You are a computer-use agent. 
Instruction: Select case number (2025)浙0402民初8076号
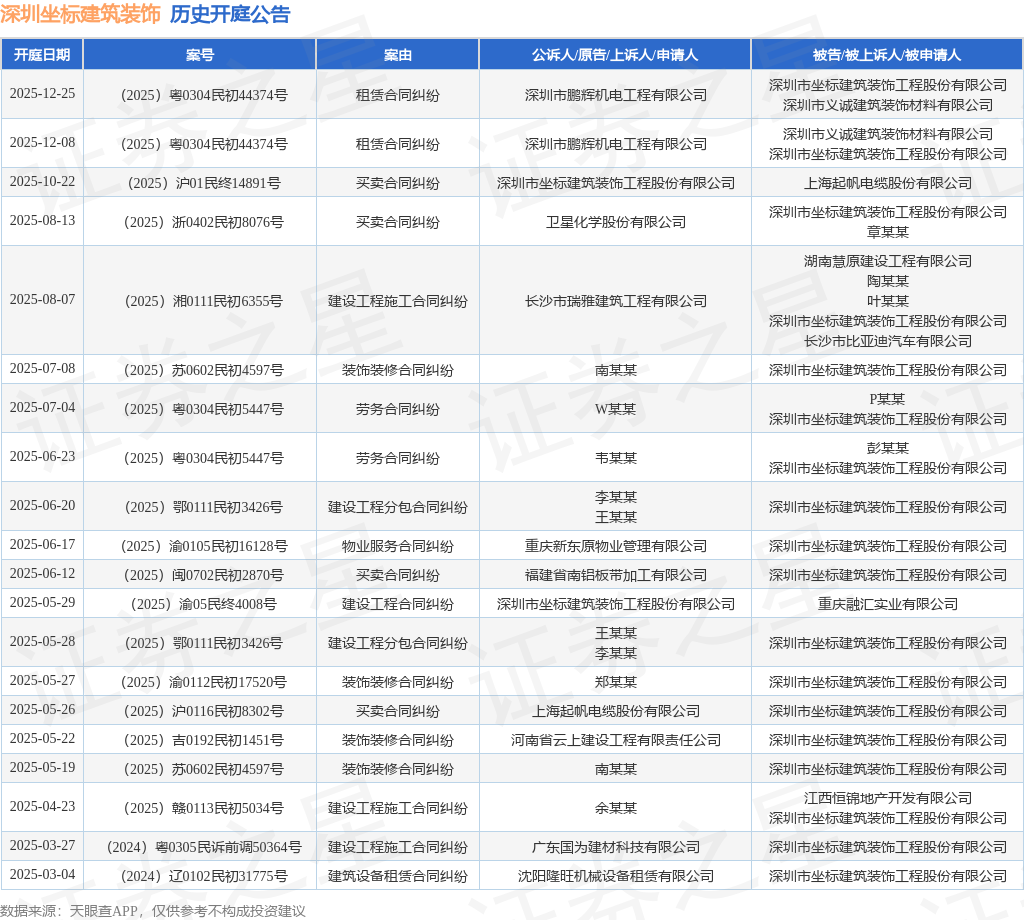(x=204, y=223)
